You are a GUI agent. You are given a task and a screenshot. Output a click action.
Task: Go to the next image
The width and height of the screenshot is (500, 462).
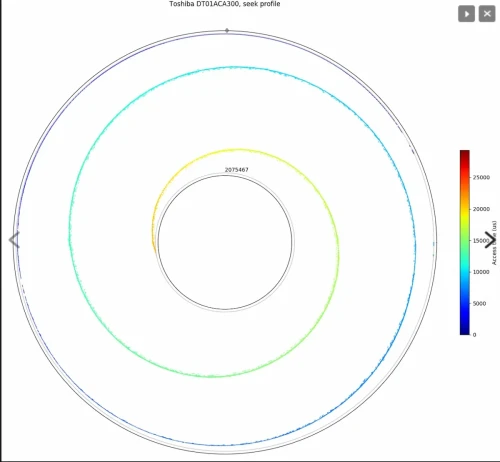pos(490,240)
